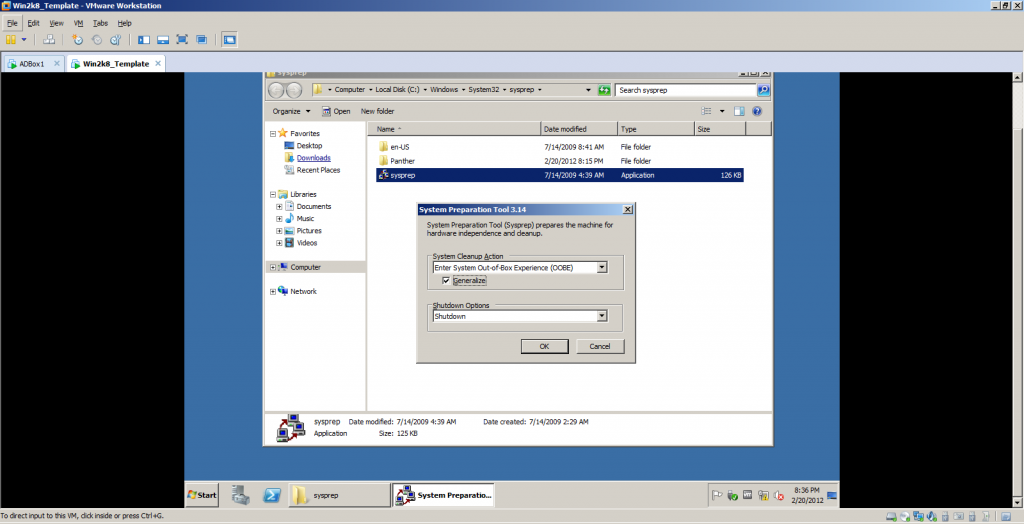
Task: Click the search magnifier icon
Action: click(x=763, y=90)
